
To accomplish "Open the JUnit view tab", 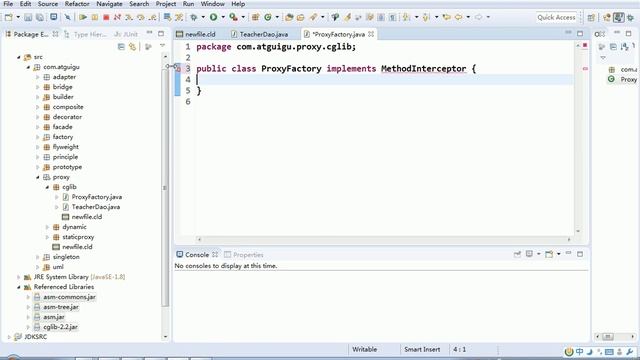I will click(x=126, y=34).
